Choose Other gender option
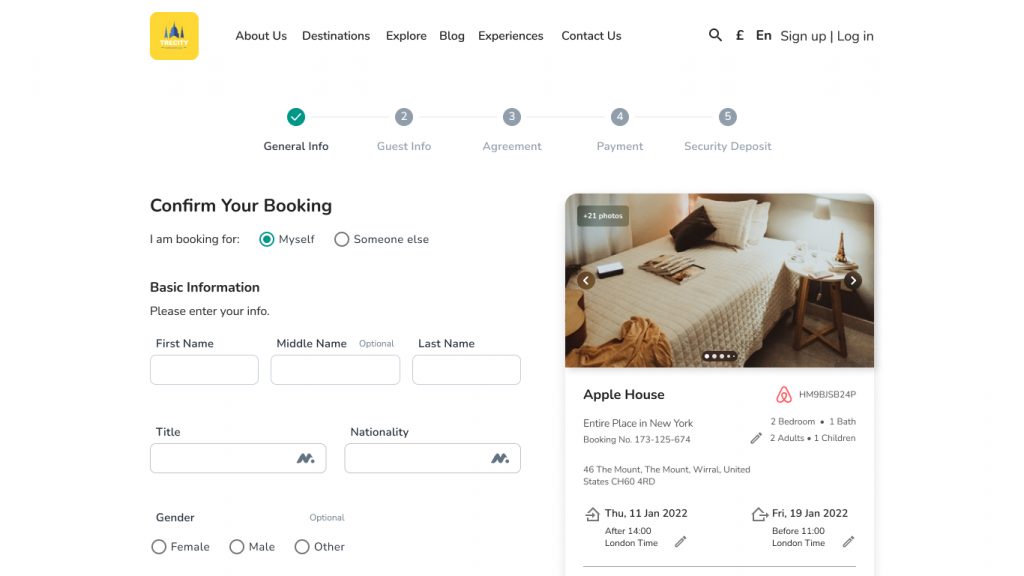Image resolution: width=1024 pixels, height=576 pixels. click(302, 547)
